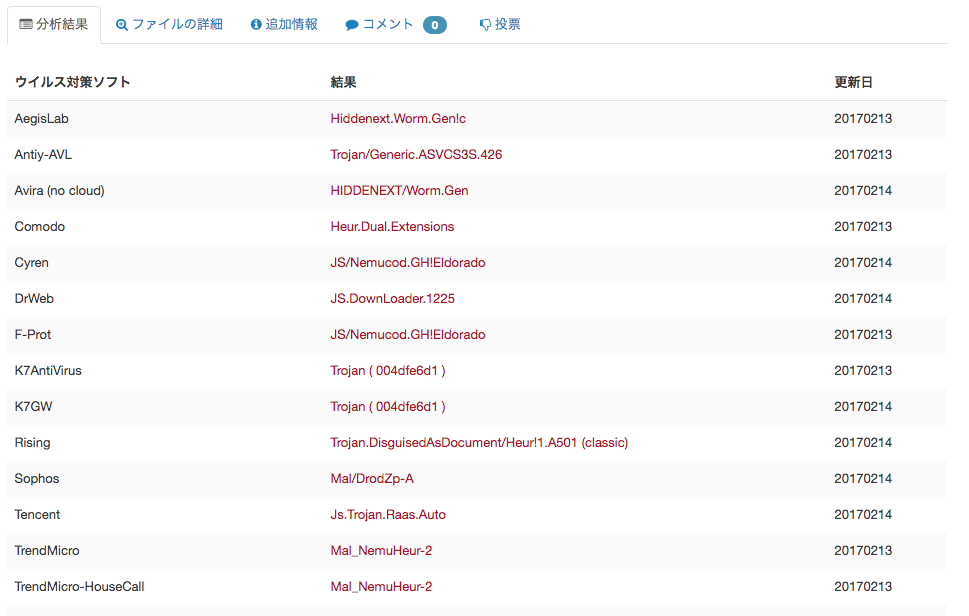
Task: Click the thumbs-down icon beside 投票
Action: 485,25
